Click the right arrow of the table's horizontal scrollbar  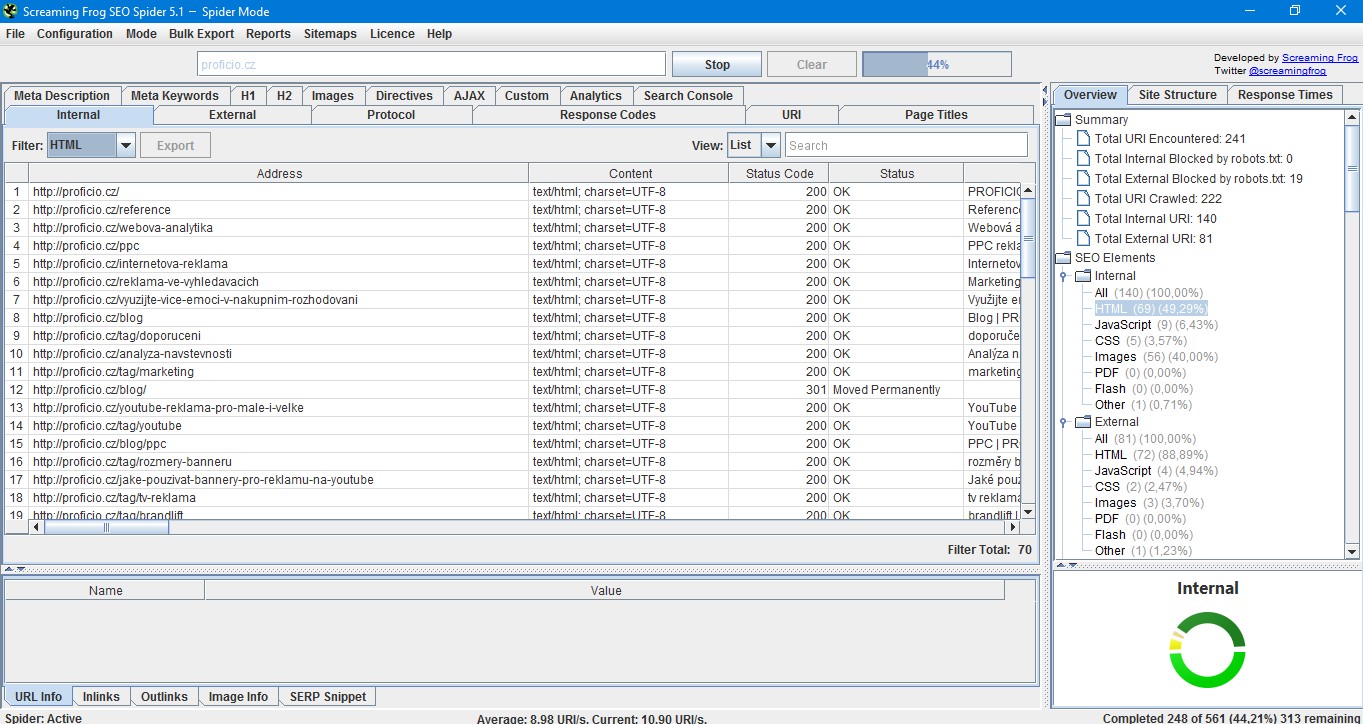coord(1012,527)
